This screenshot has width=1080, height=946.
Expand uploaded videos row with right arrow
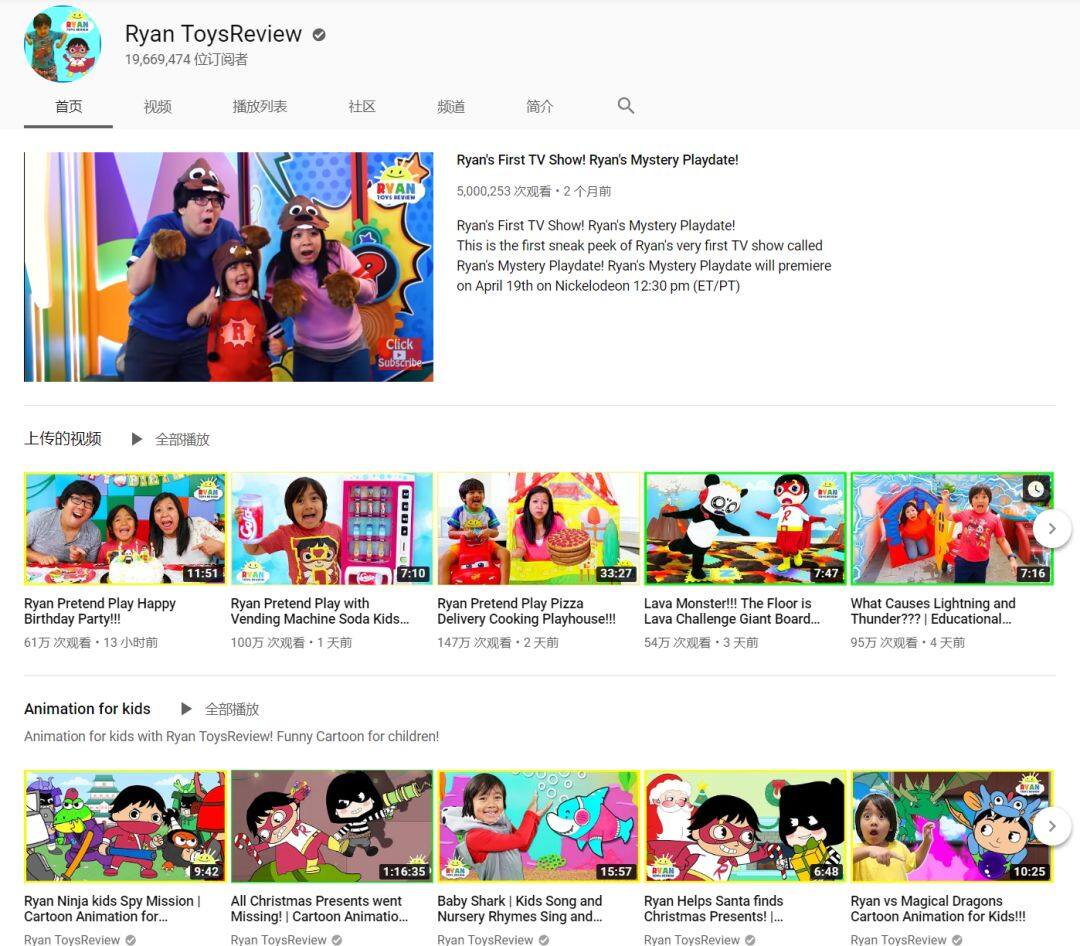tap(1051, 528)
